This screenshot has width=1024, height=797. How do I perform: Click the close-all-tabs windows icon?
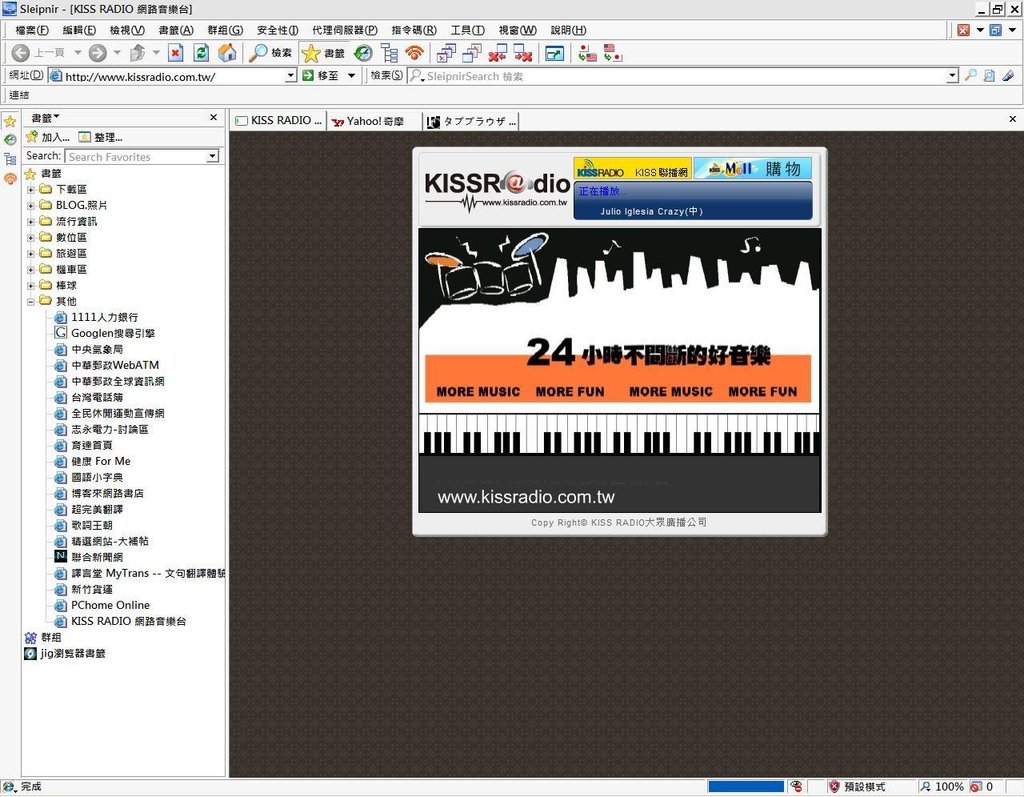tap(447, 53)
